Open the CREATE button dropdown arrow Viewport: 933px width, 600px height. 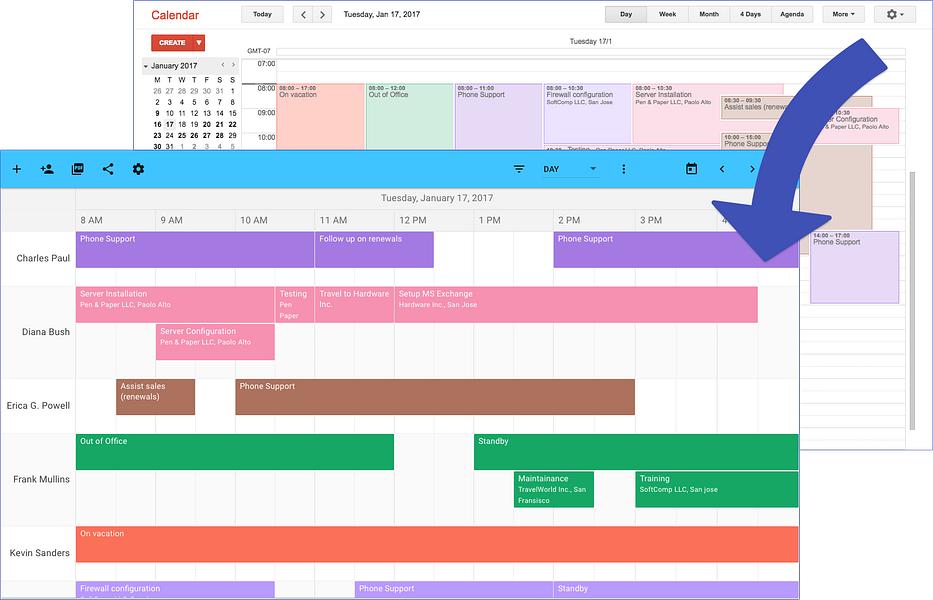point(199,43)
